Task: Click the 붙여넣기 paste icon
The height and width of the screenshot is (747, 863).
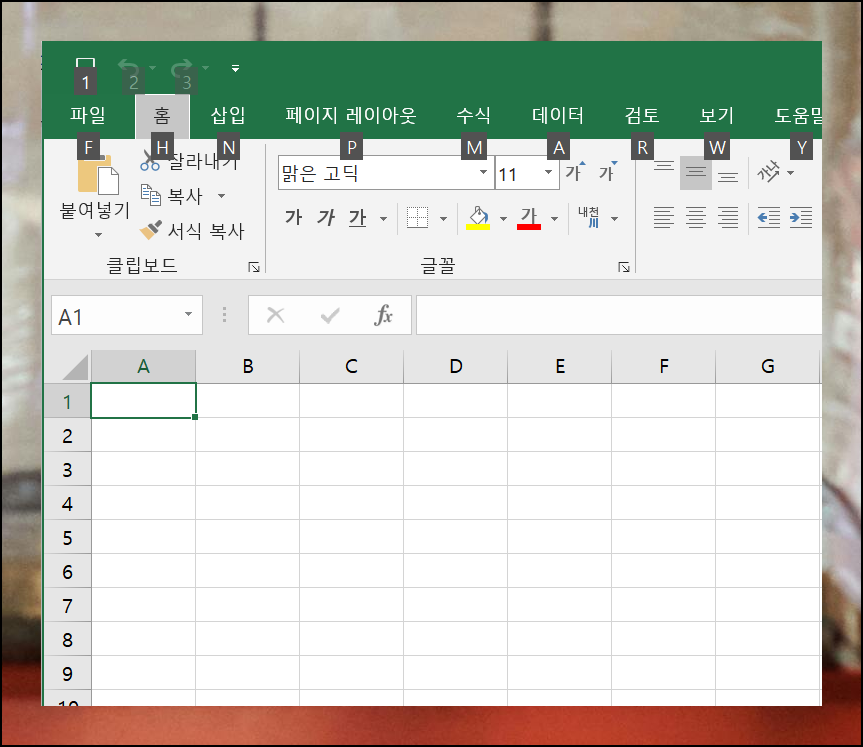Action: tap(98, 175)
